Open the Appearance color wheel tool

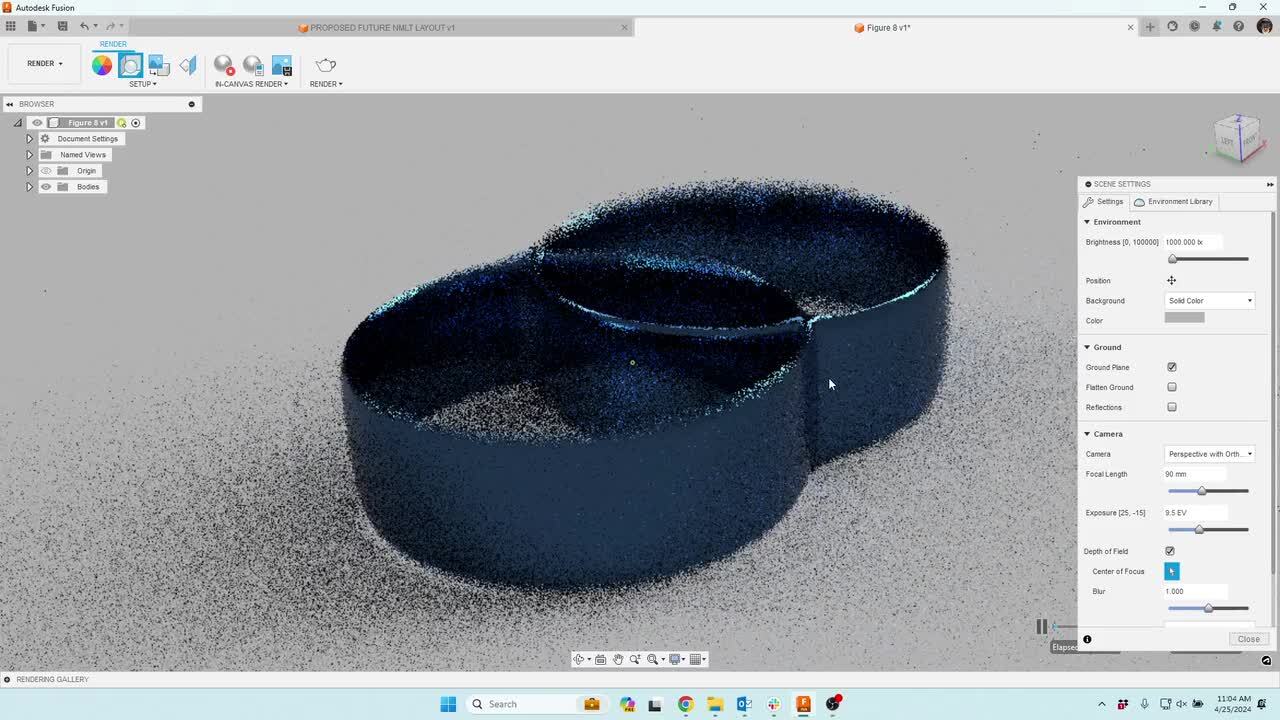pos(102,66)
